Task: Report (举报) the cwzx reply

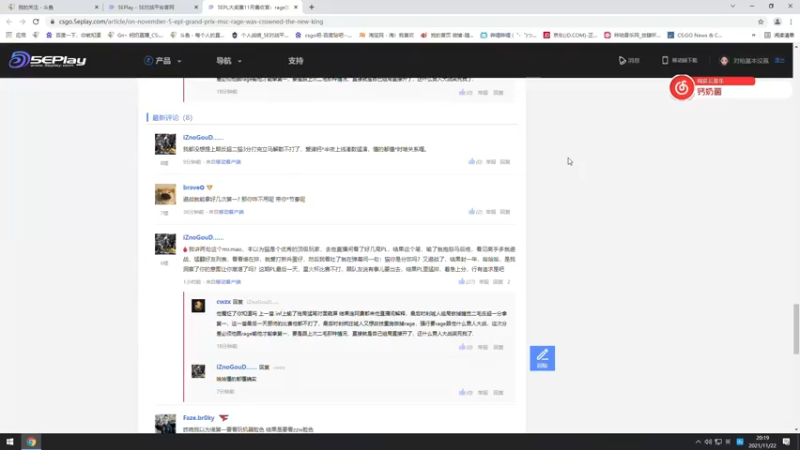Action: point(483,347)
